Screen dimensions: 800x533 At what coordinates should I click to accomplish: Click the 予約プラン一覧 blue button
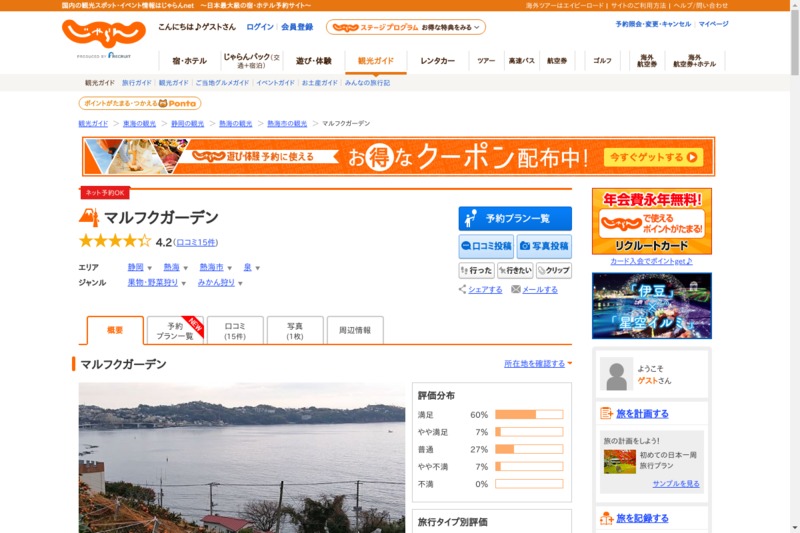(515, 219)
